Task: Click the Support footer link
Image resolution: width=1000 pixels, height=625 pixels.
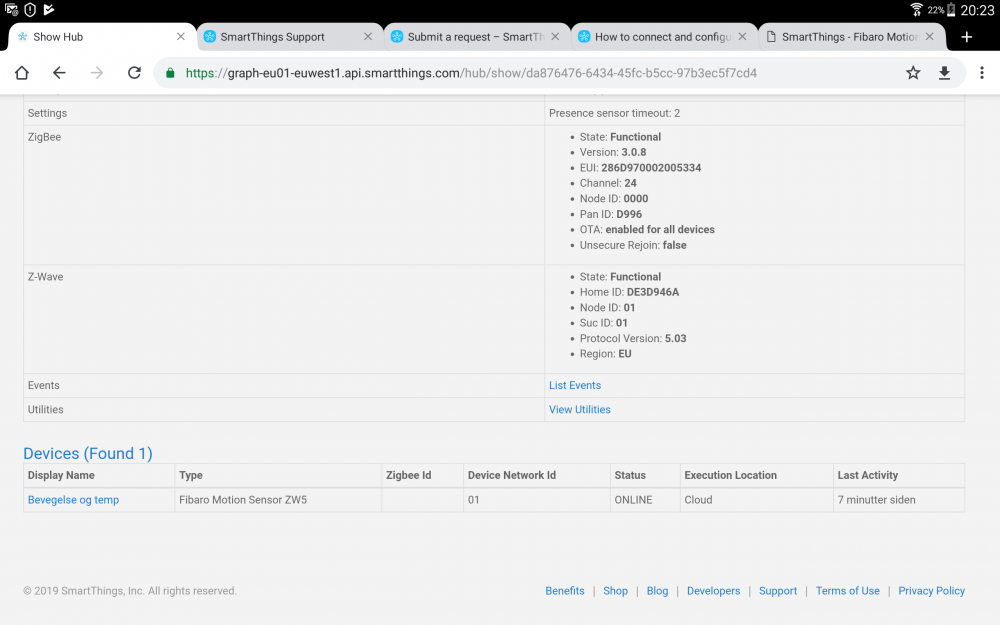Action: click(x=777, y=591)
